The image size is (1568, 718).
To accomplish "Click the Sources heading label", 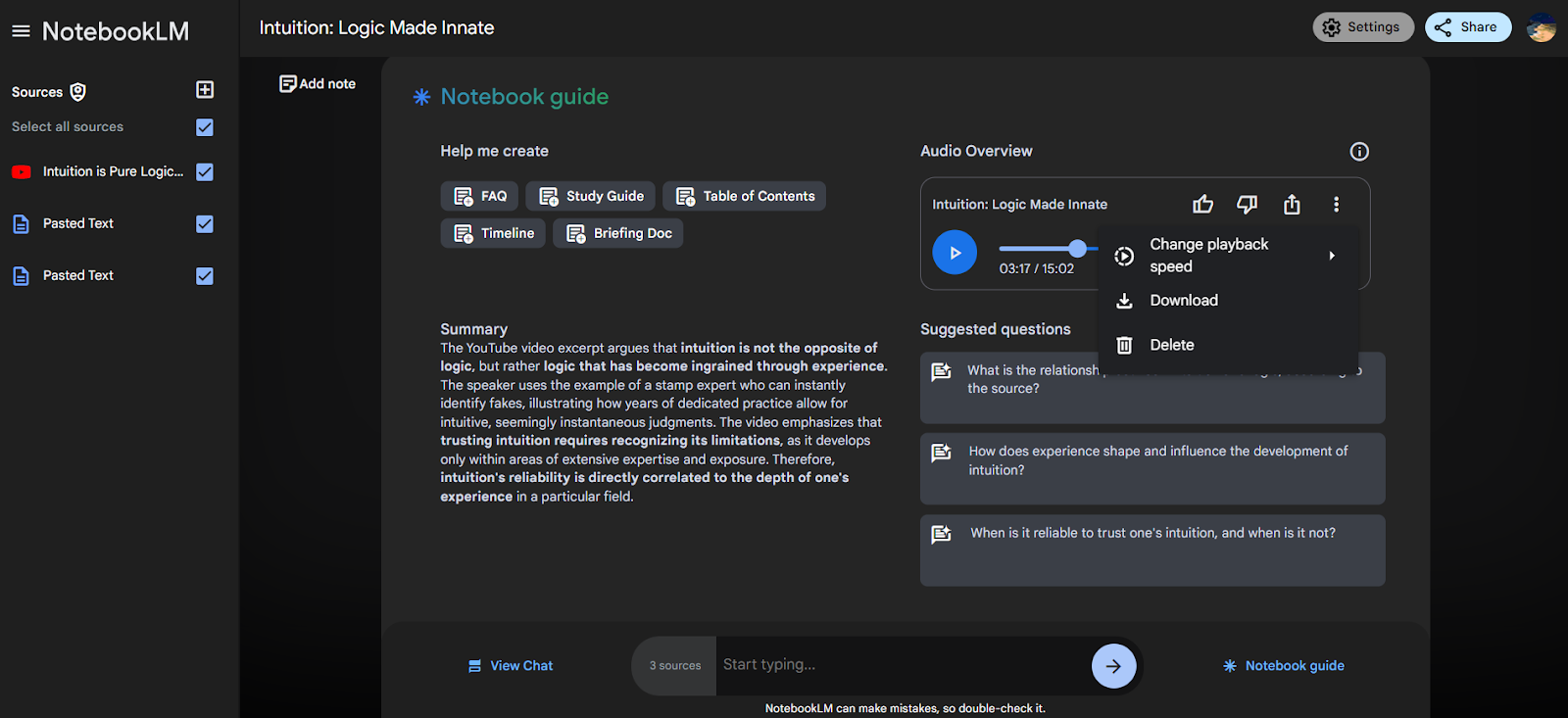I will coord(37,92).
